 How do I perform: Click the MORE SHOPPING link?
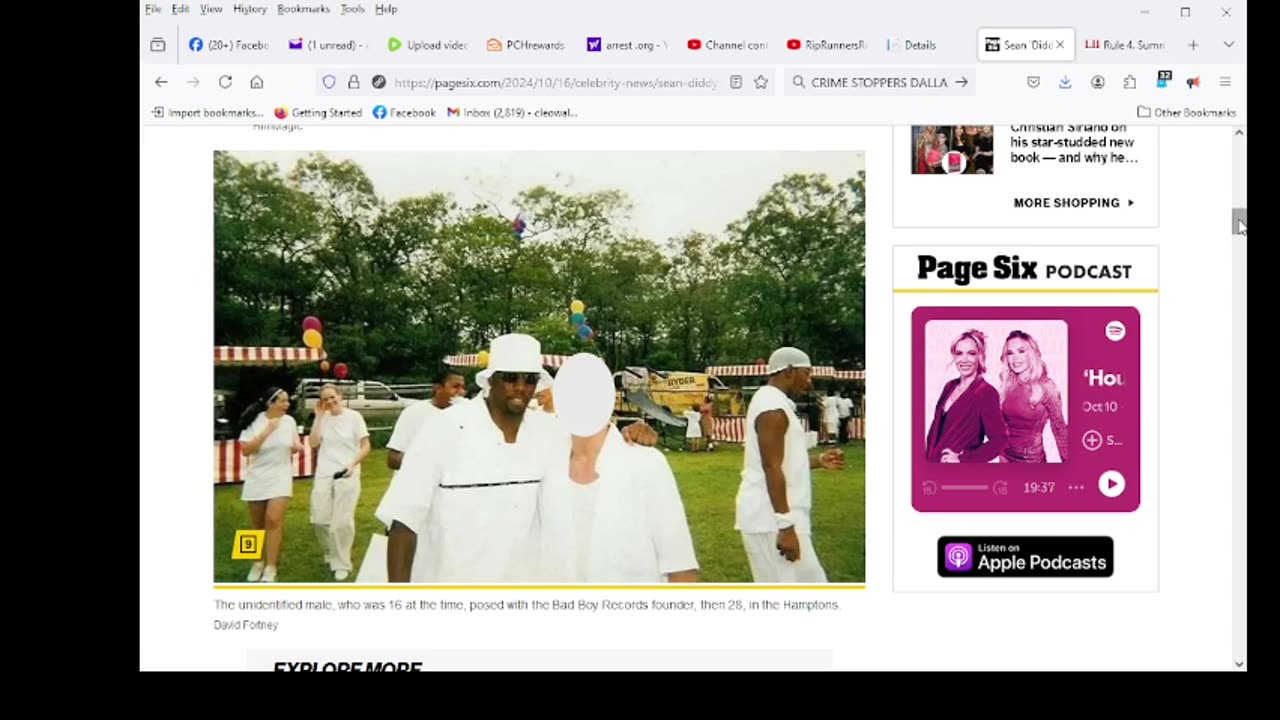coord(1074,202)
